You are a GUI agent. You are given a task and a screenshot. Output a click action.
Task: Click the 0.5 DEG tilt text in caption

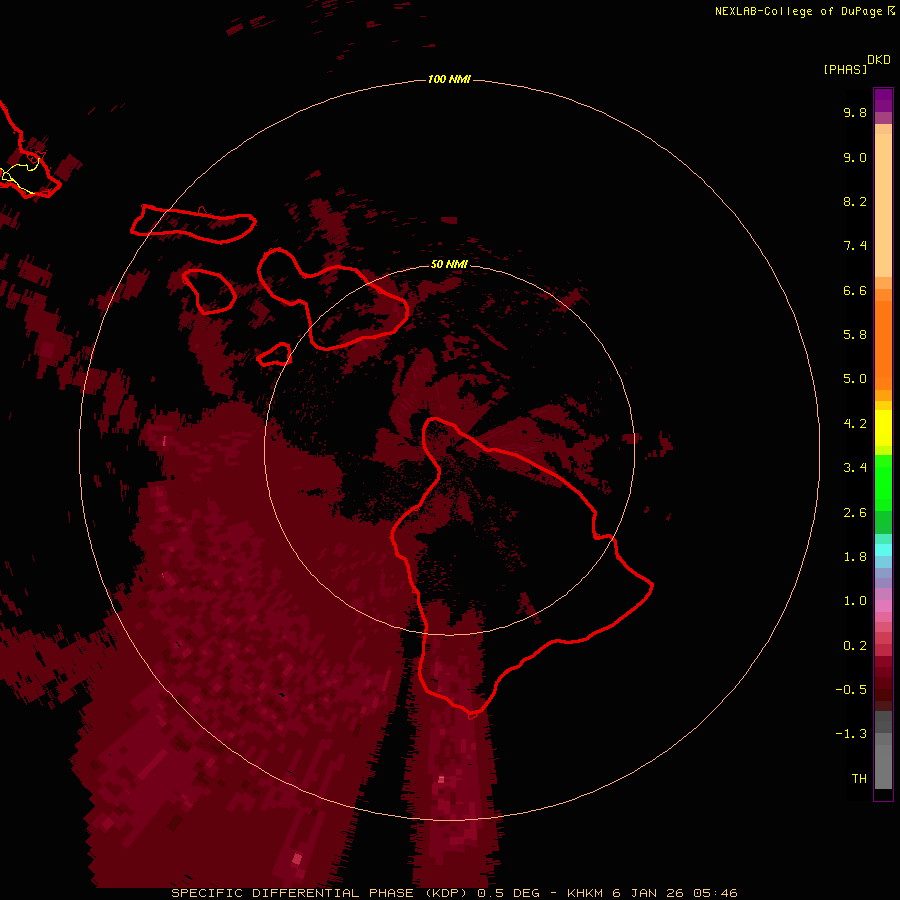point(509,893)
